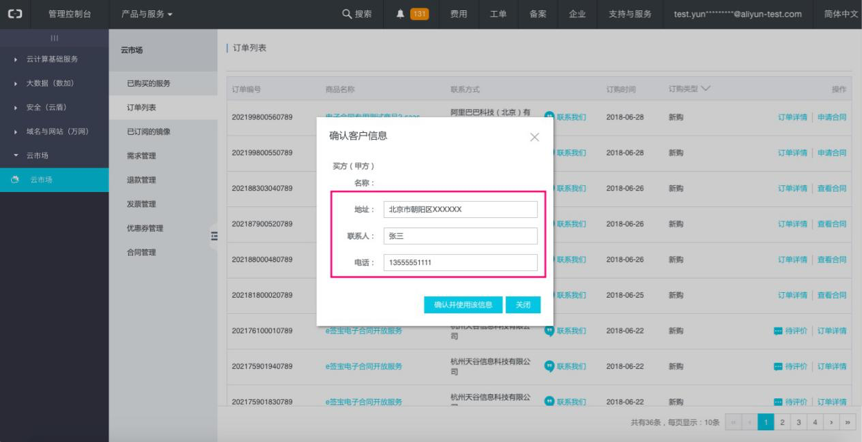This screenshot has height=442, width=862.
Task: Open the 工单 menu
Action: coord(498,14)
